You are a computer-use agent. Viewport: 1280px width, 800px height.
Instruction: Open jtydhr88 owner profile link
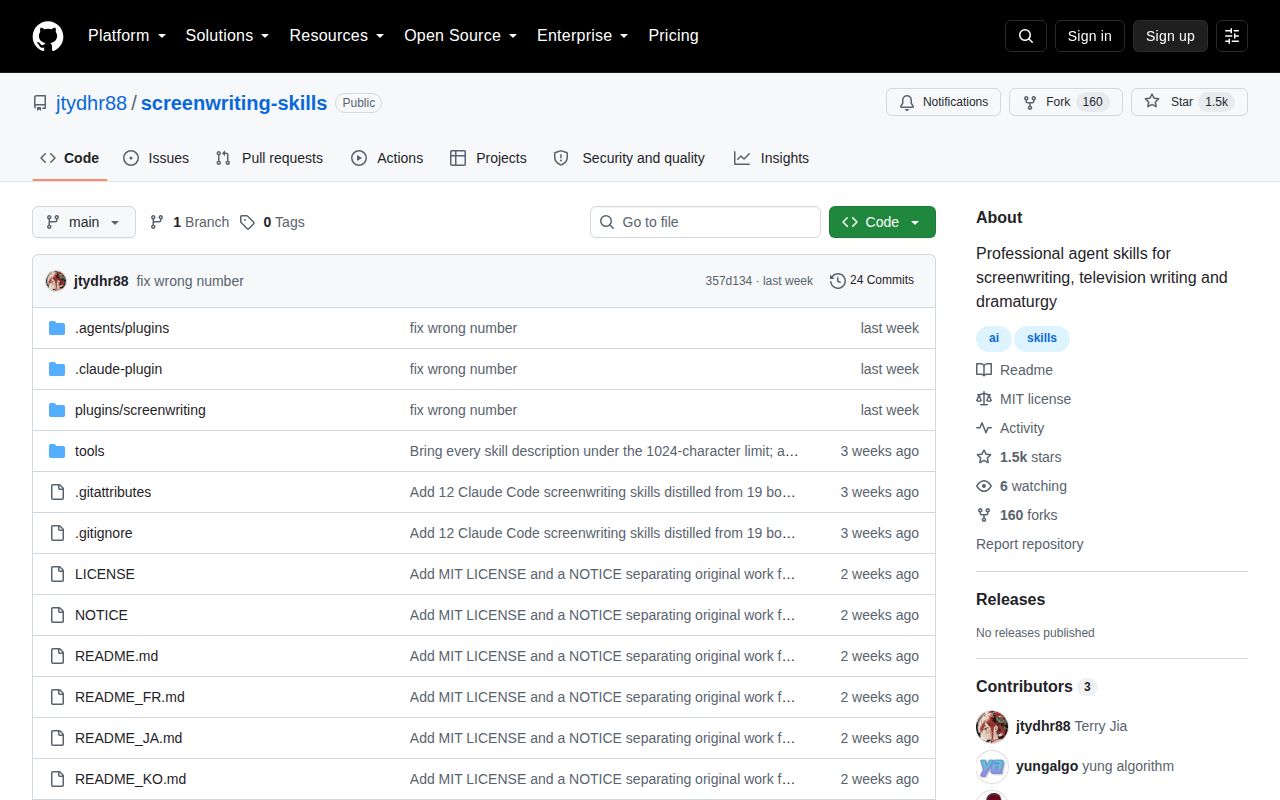91,103
